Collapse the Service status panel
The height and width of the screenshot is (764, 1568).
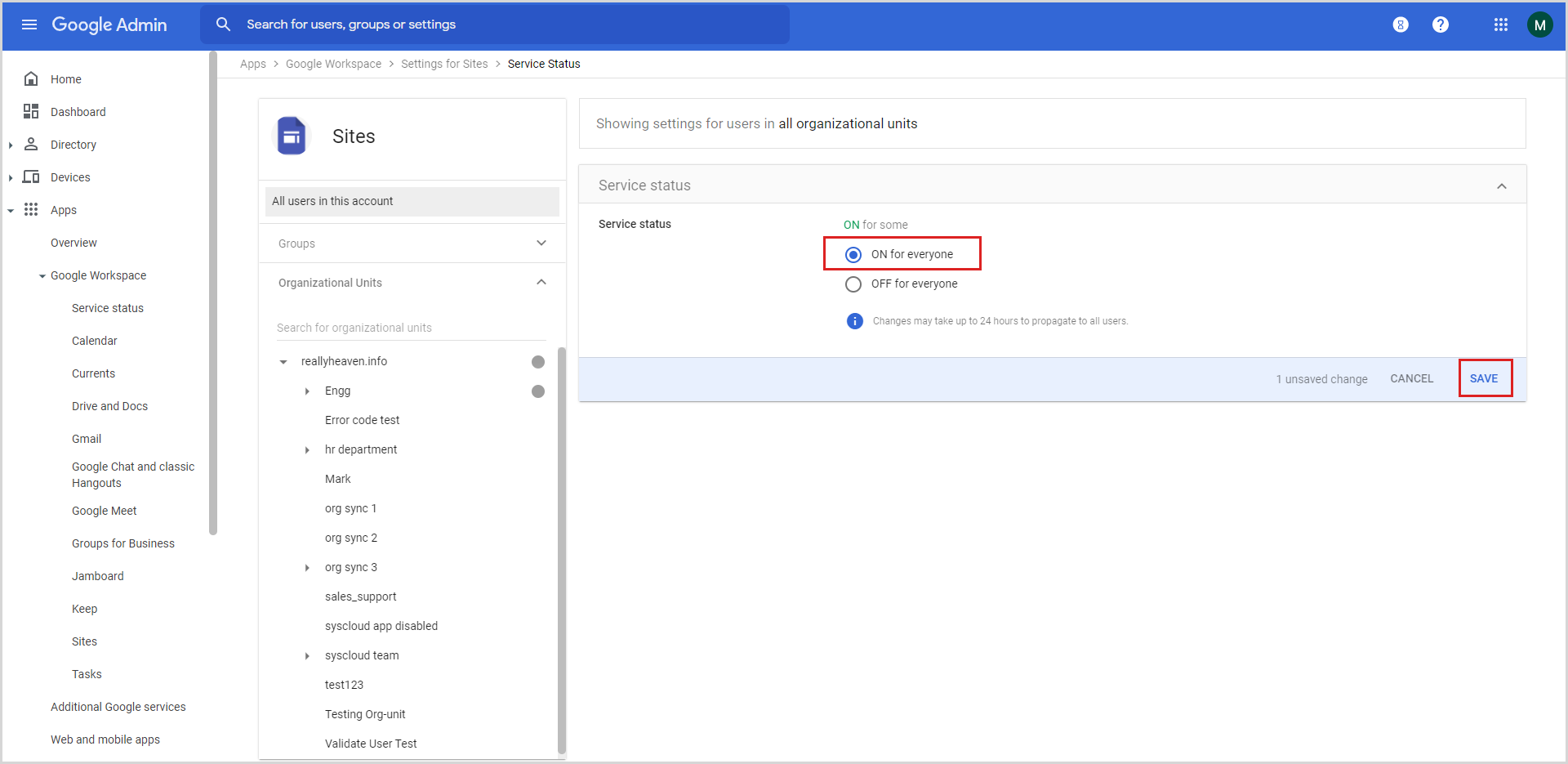(1502, 186)
